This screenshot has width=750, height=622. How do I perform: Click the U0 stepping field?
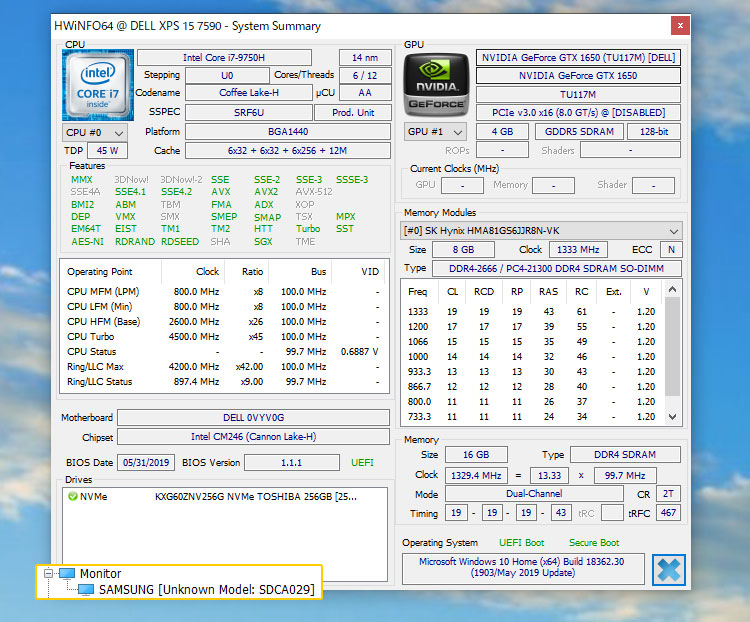click(x=227, y=76)
